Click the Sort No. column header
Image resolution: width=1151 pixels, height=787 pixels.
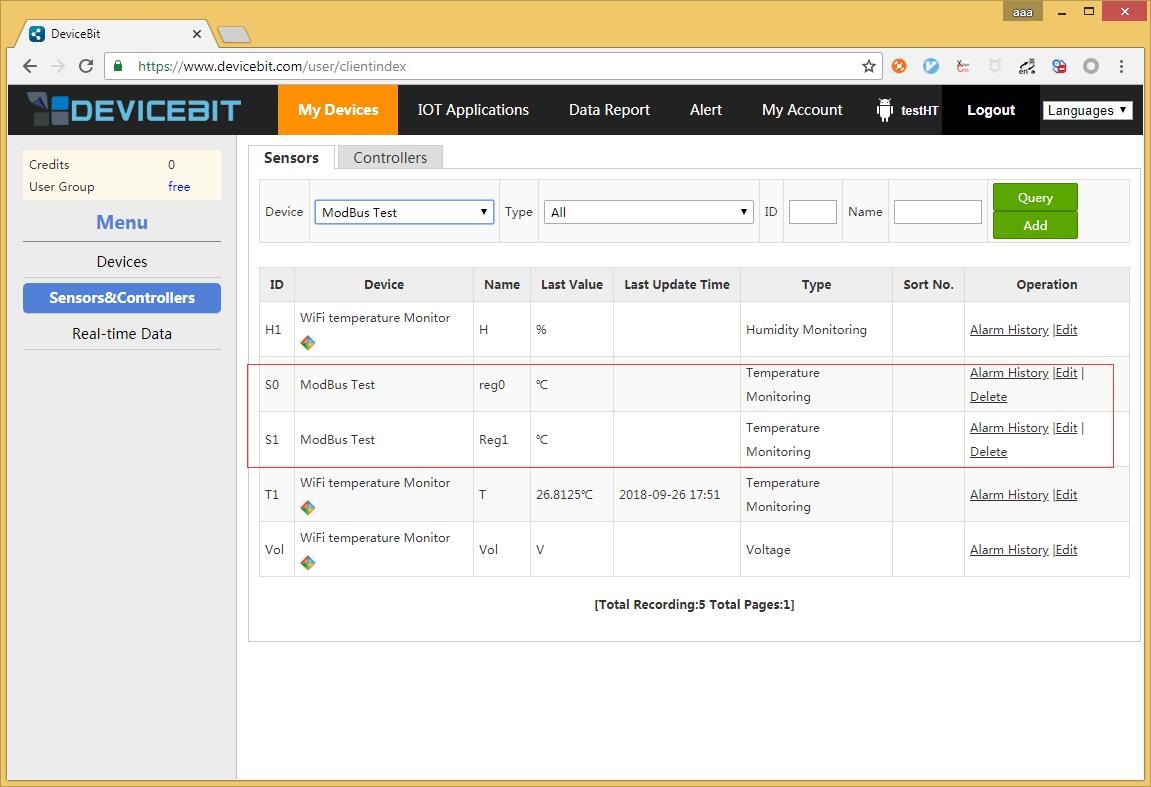[928, 285]
